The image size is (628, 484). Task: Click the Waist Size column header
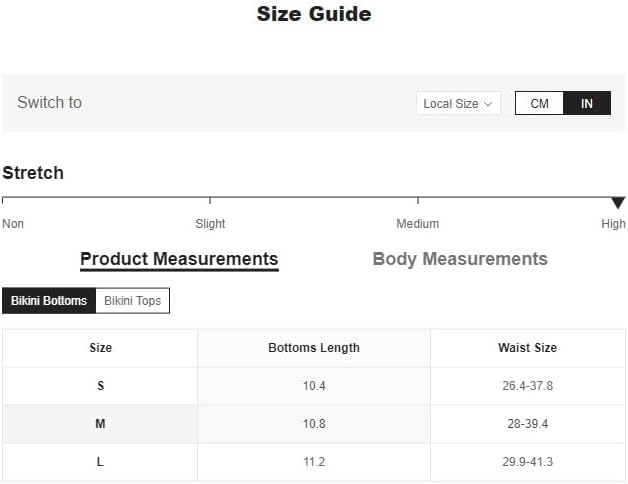click(527, 348)
